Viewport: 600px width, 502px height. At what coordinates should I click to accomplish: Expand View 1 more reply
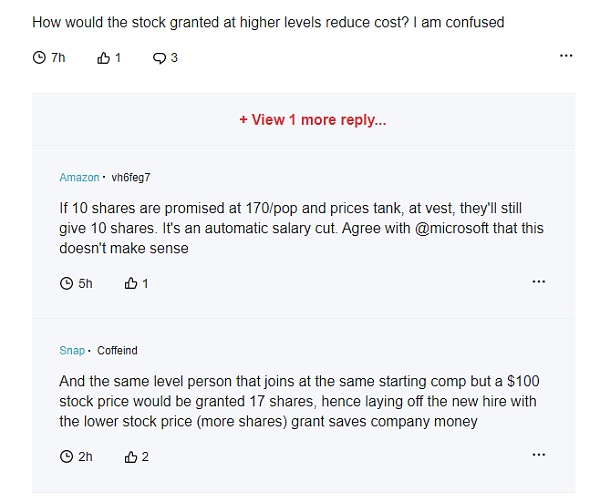pos(313,120)
